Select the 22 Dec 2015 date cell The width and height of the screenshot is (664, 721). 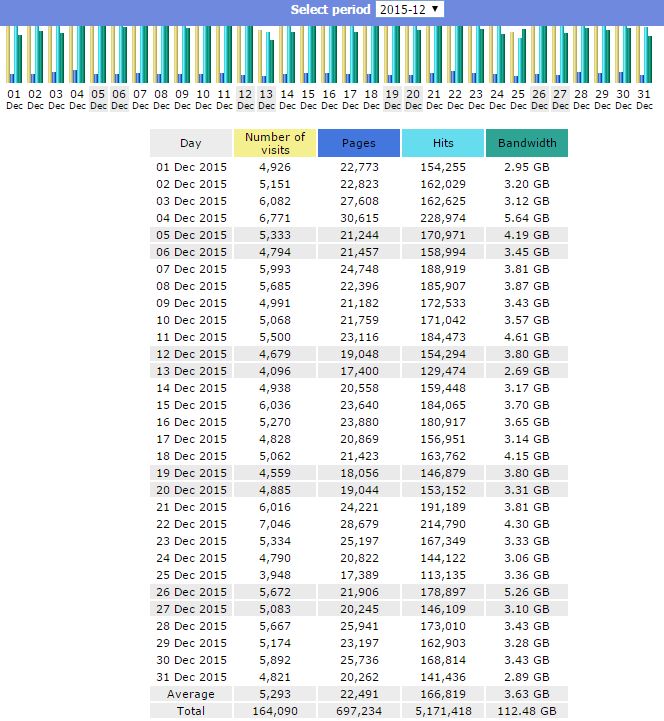click(x=191, y=524)
